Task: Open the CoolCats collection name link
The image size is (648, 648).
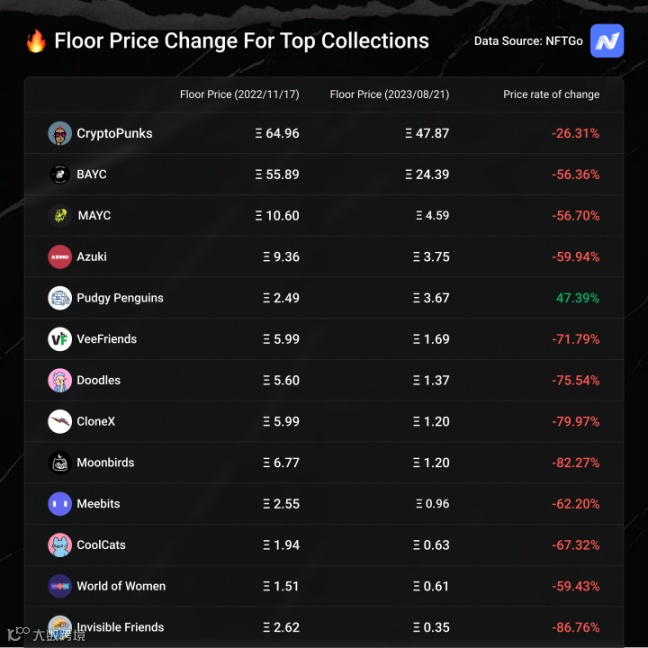Action: point(101,545)
